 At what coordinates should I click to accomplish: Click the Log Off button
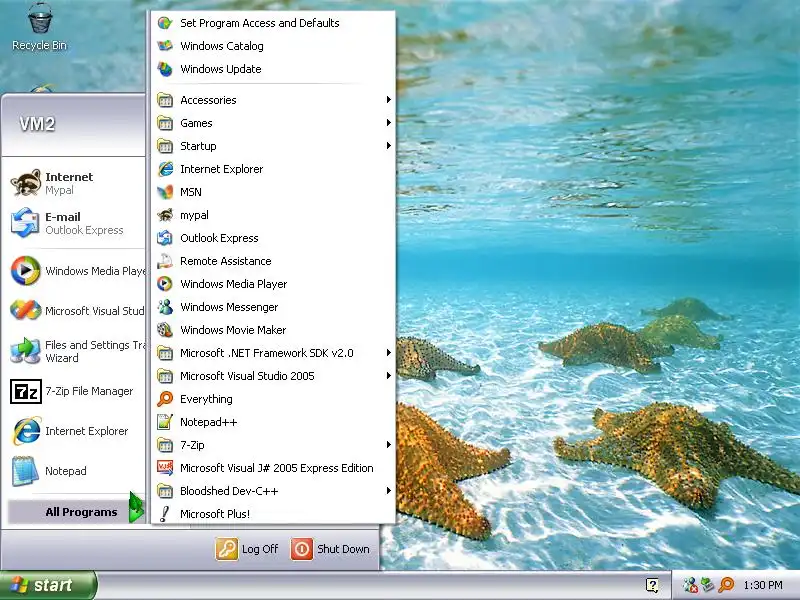[x=247, y=549]
